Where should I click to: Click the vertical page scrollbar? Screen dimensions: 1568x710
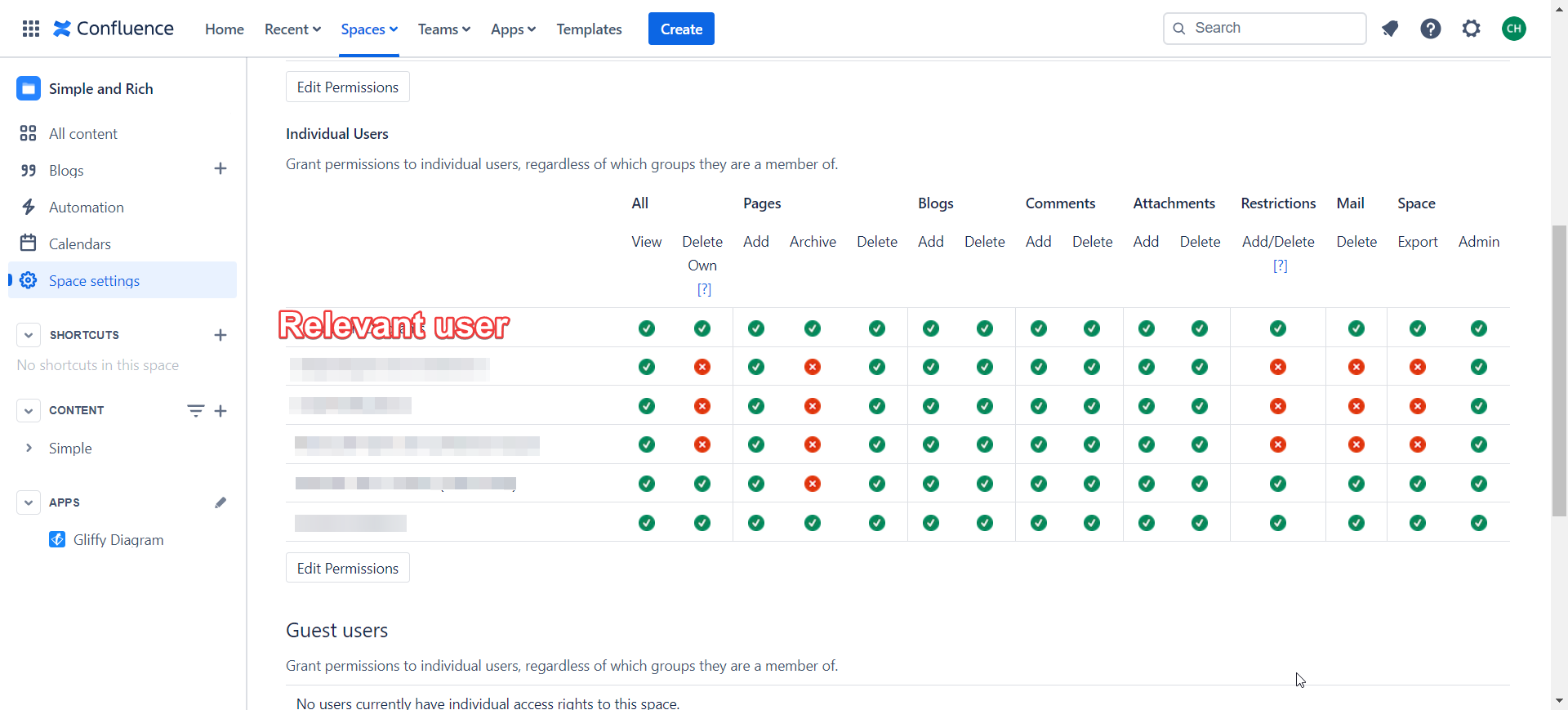1559,370
